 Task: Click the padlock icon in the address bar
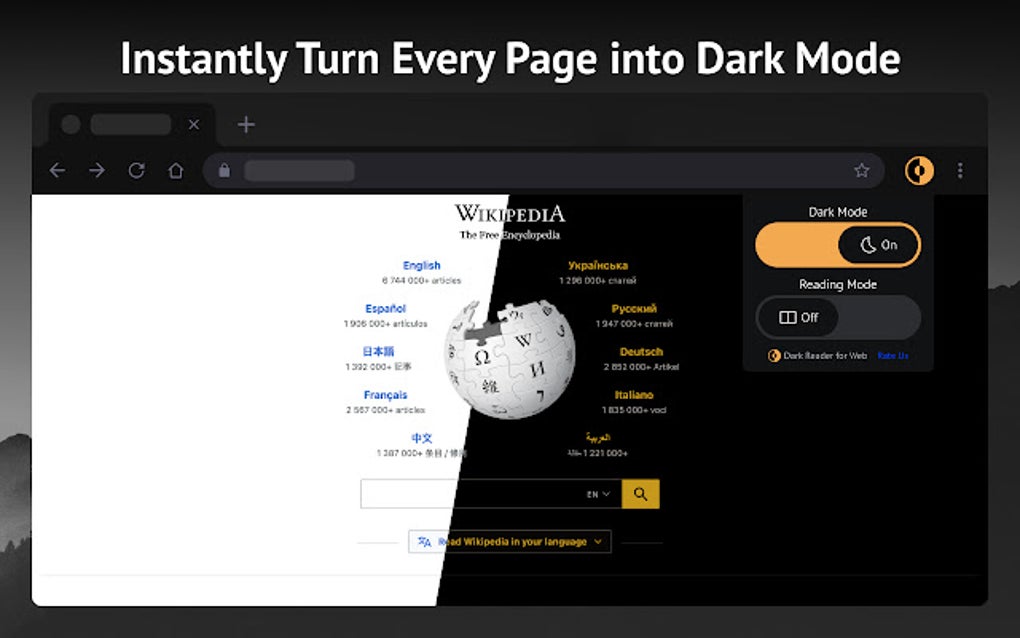223,170
